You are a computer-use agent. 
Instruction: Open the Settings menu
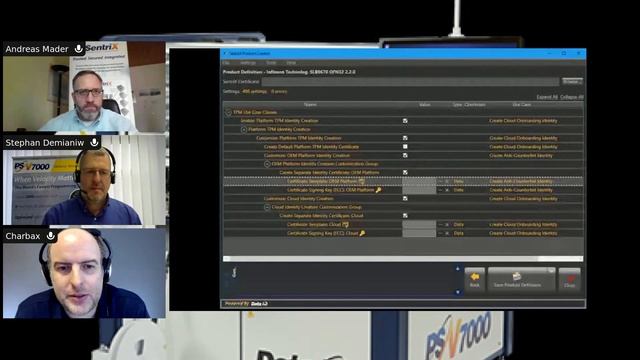pyautogui.click(x=248, y=63)
